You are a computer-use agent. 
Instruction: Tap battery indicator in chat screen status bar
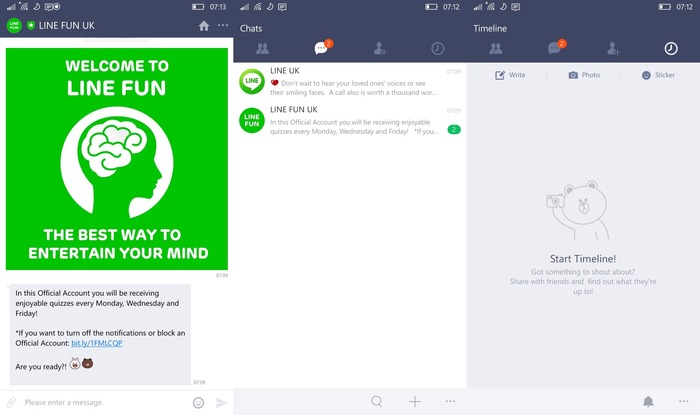coord(198,7)
